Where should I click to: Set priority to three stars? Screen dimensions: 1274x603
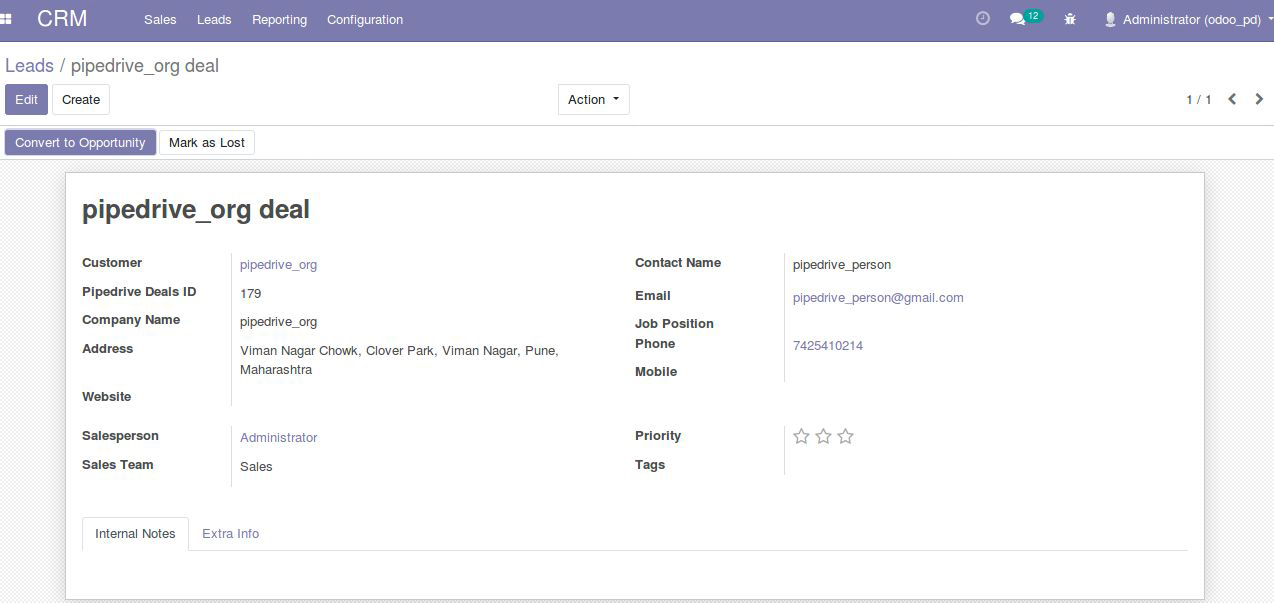coord(845,436)
